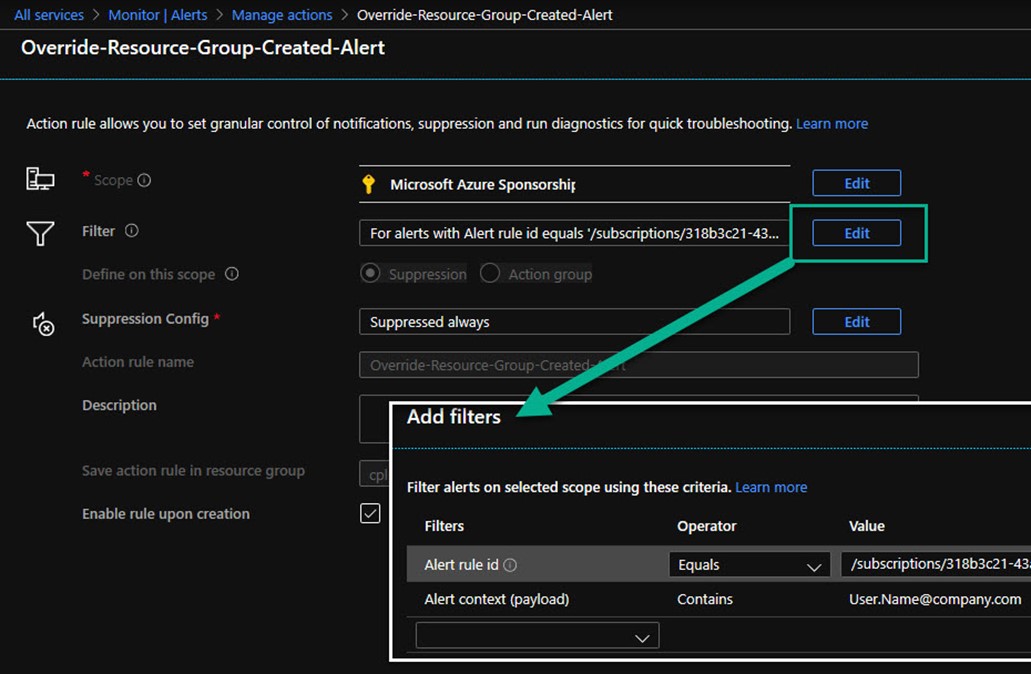Click the yellow subscription key icon
This screenshot has height=674, width=1031.
coord(369,184)
